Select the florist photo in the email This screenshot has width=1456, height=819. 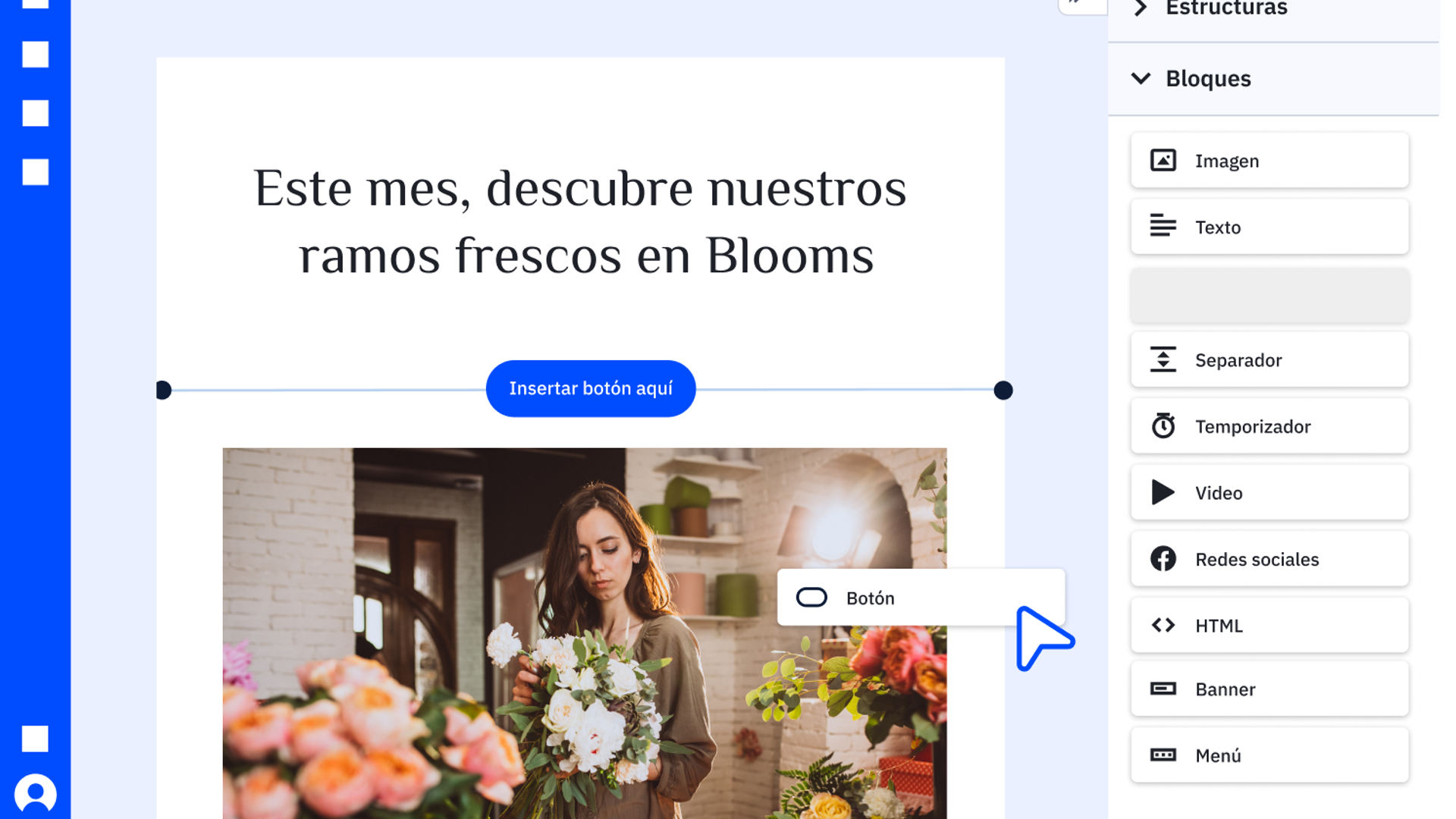(x=531, y=645)
